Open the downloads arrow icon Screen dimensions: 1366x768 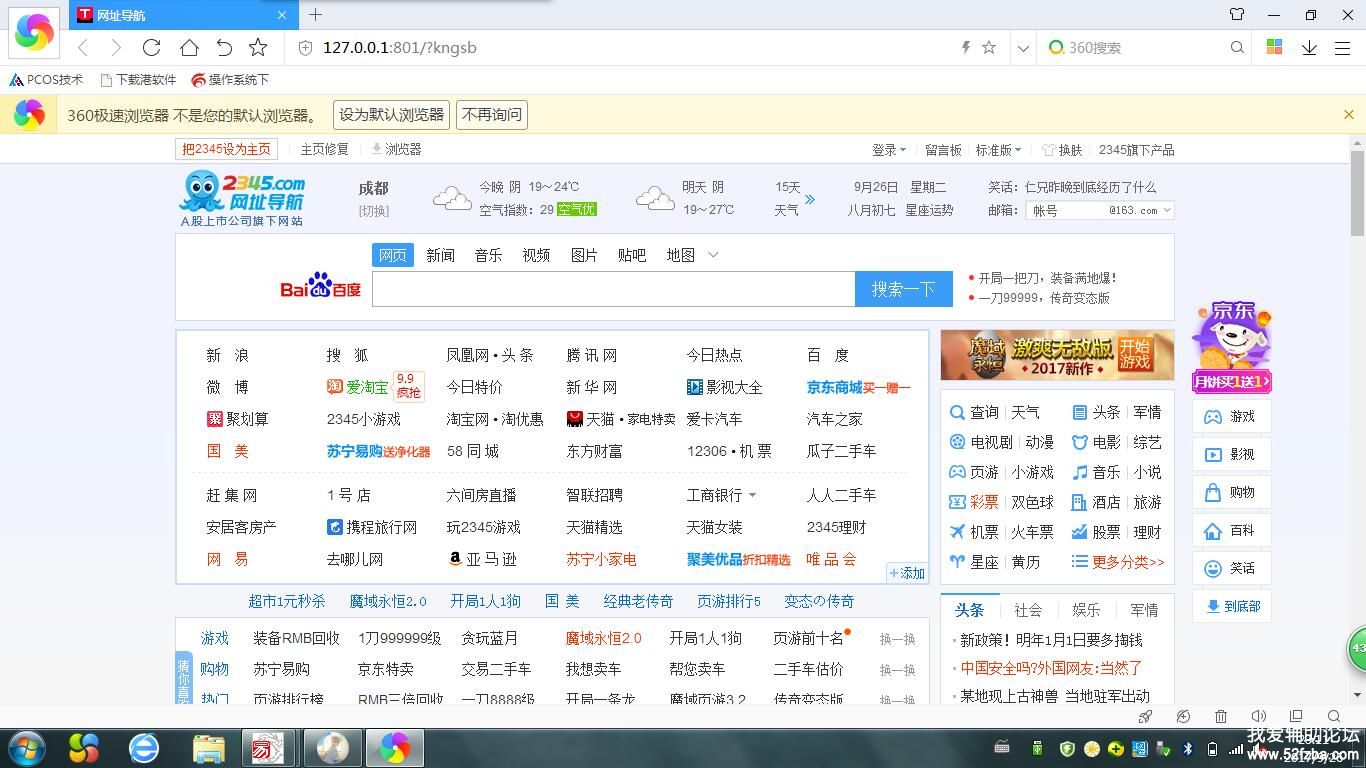pyautogui.click(x=1309, y=47)
